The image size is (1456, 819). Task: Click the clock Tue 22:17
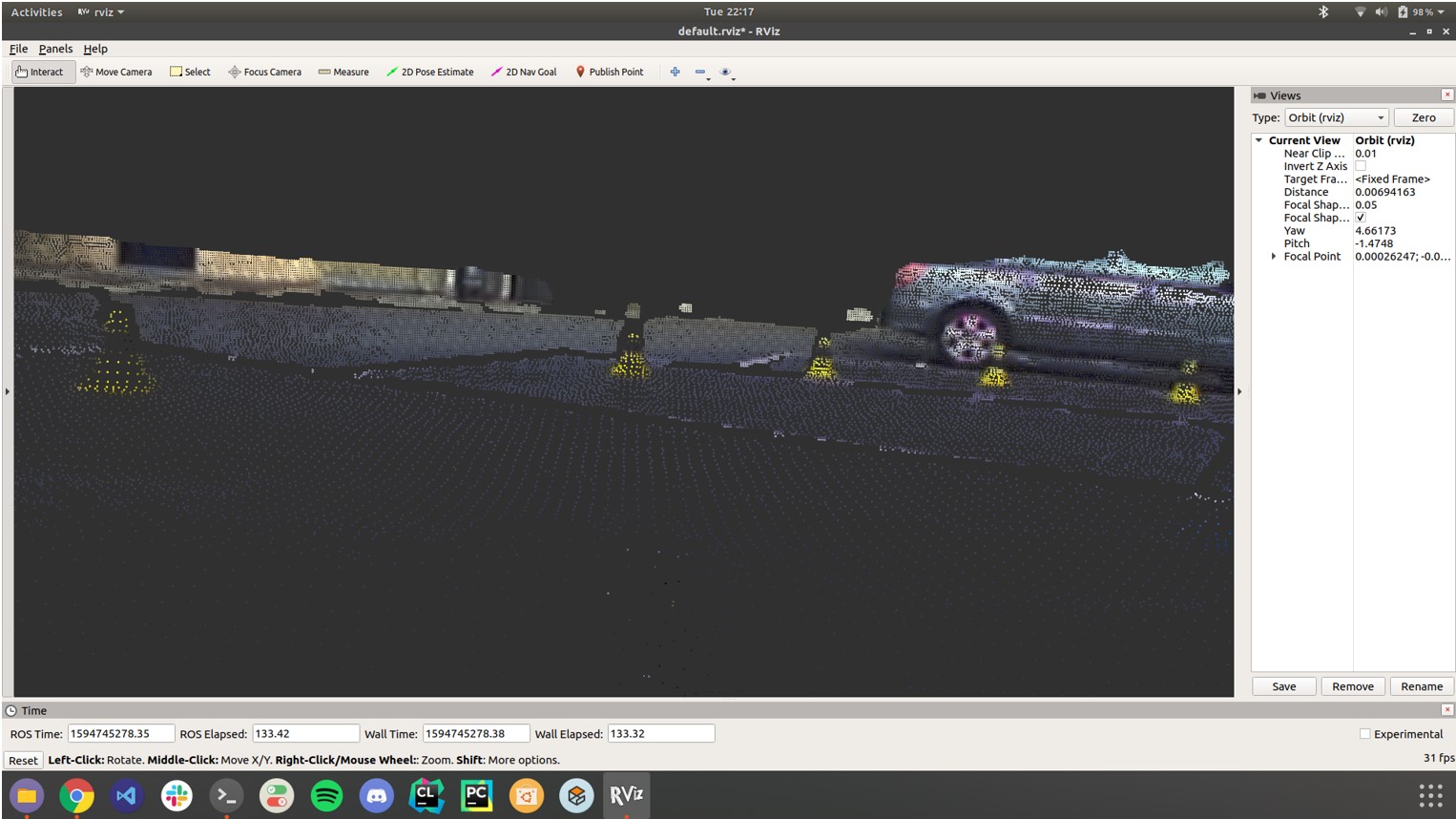729,12
